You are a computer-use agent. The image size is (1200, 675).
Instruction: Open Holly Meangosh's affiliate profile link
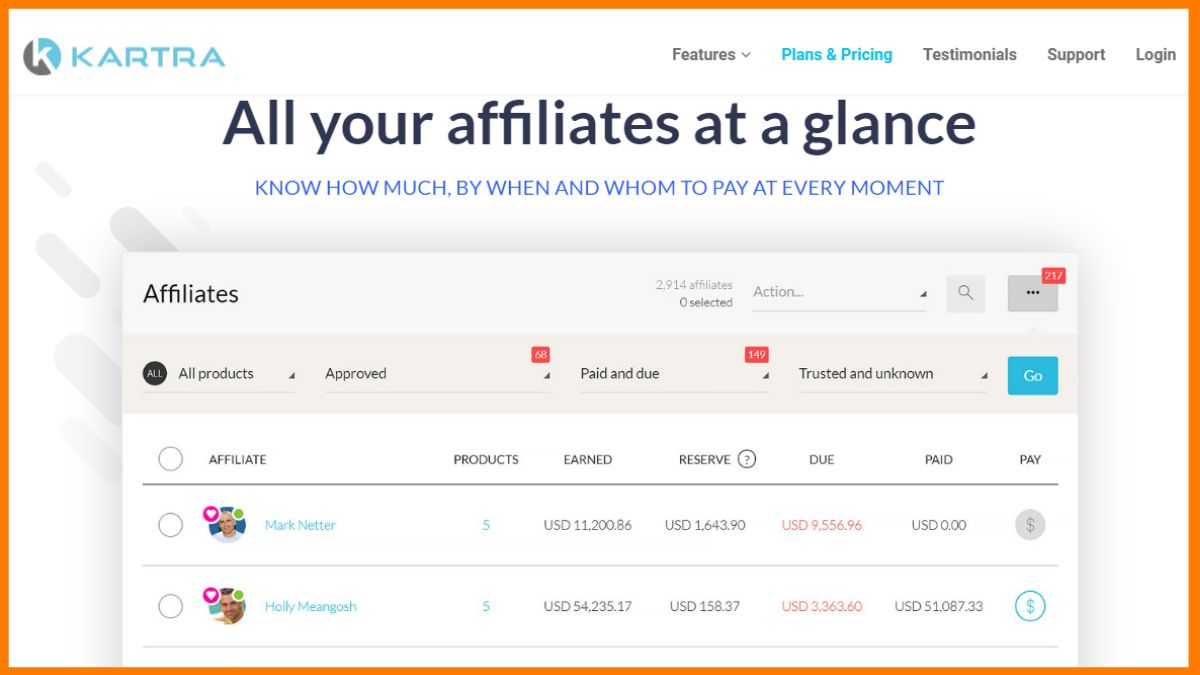pos(310,606)
